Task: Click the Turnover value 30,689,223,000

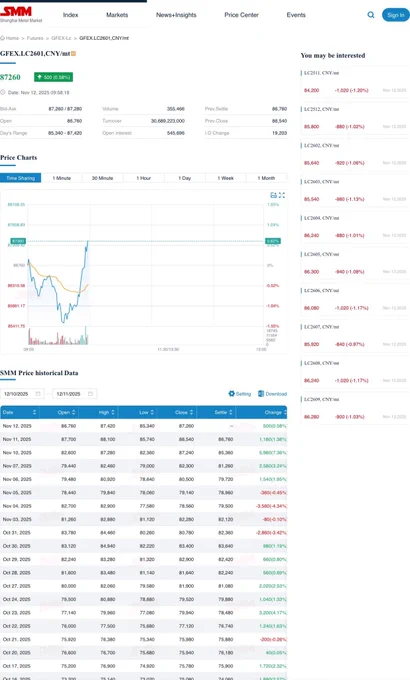Action: pyautogui.click(x=167, y=121)
